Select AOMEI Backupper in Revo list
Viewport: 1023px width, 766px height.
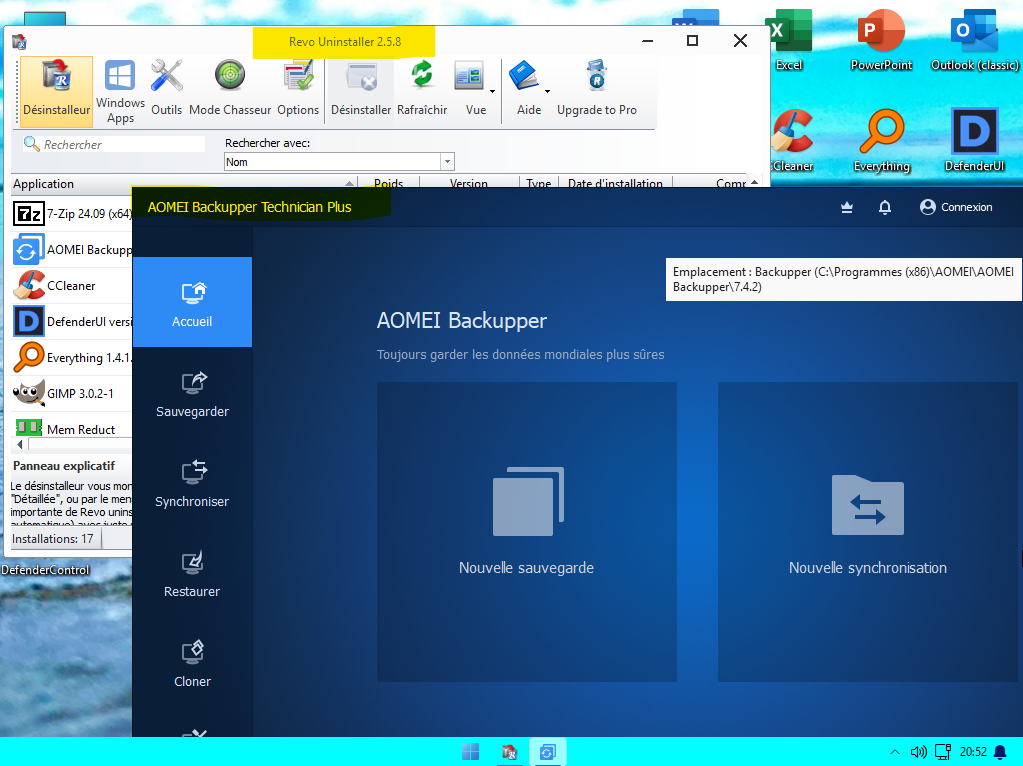(72, 250)
